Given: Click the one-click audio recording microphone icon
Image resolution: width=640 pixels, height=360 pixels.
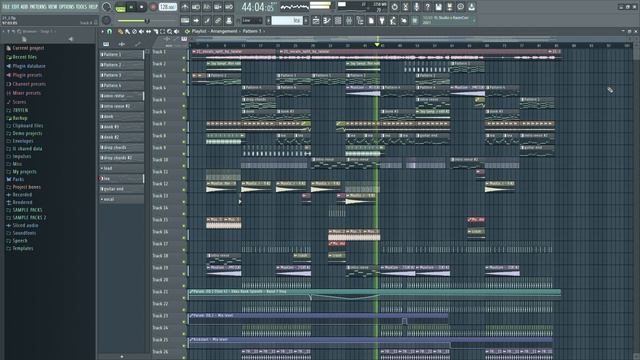Looking at the screenshot, I should (416, 7).
